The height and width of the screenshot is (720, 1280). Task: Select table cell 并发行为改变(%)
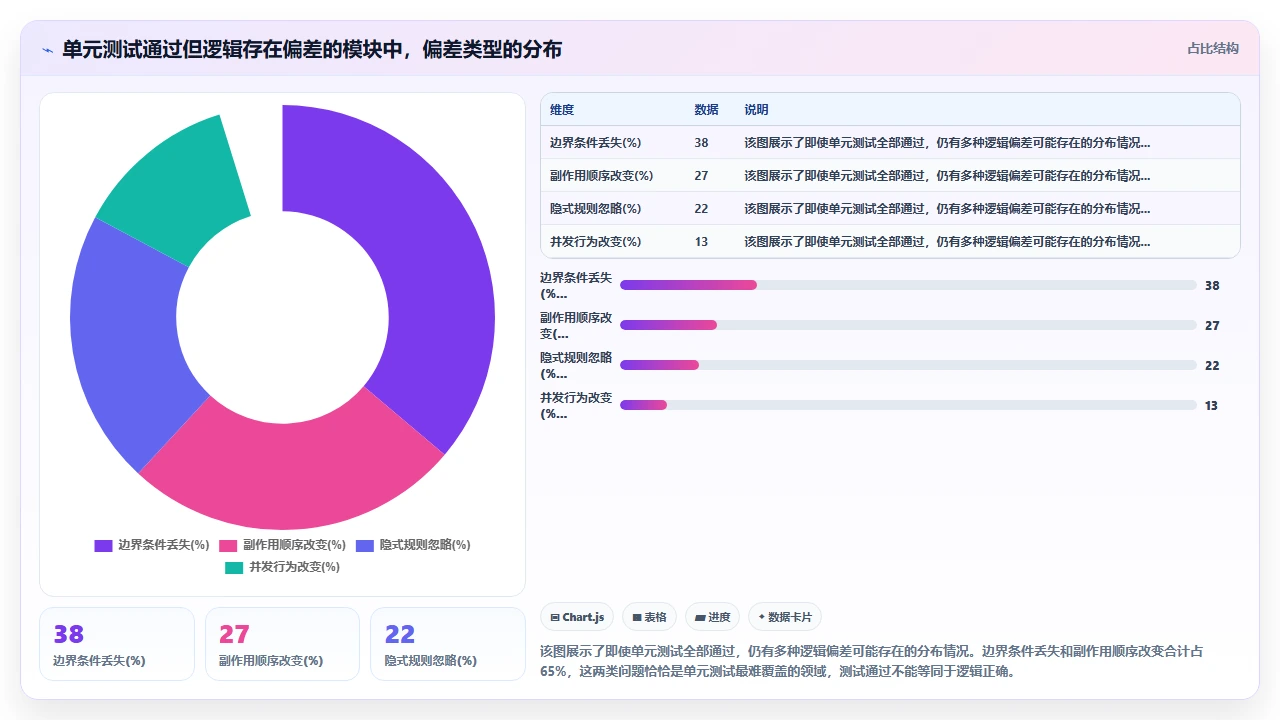596,242
